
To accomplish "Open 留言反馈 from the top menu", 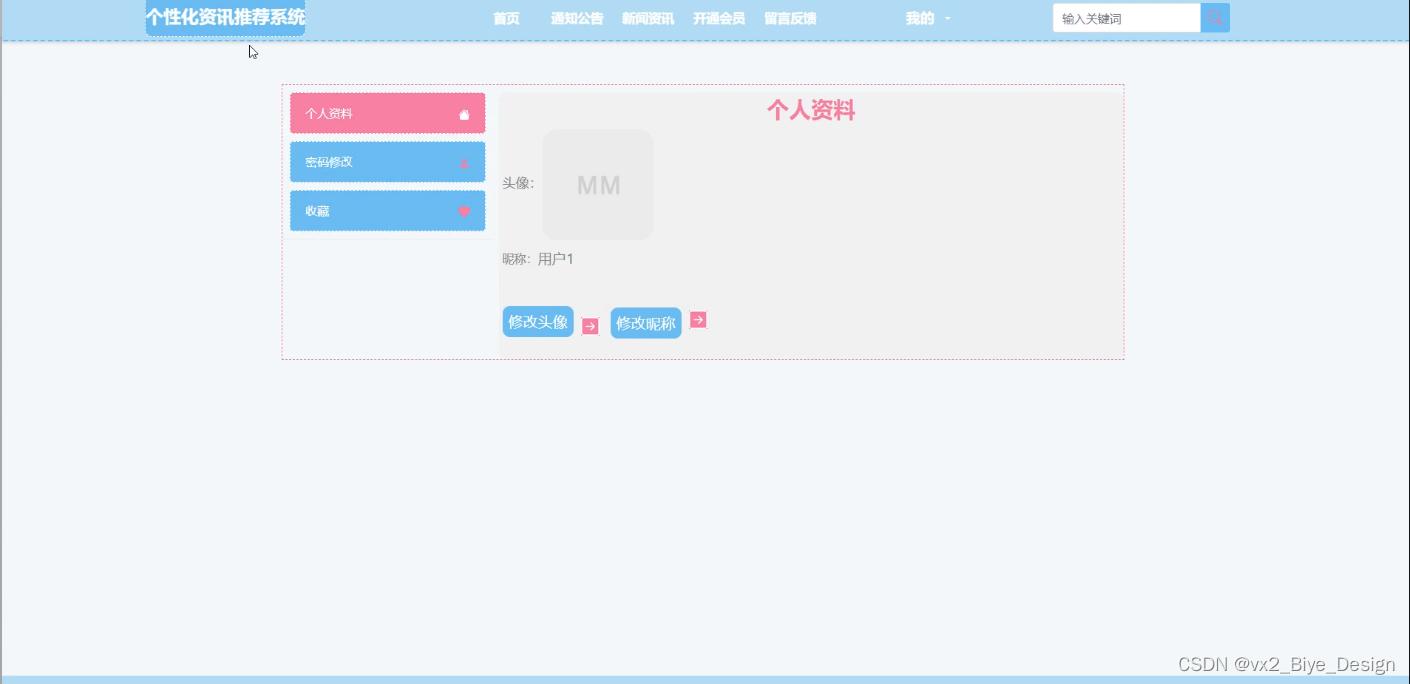I will pyautogui.click(x=790, y=19).
